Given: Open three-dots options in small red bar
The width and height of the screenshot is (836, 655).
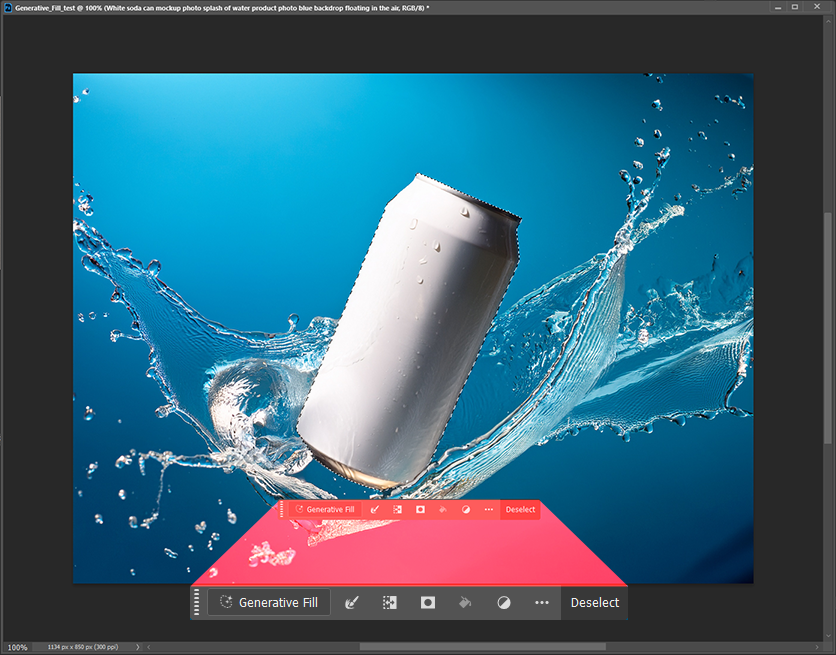Looking at the screenshot, I should pos(488,510).
